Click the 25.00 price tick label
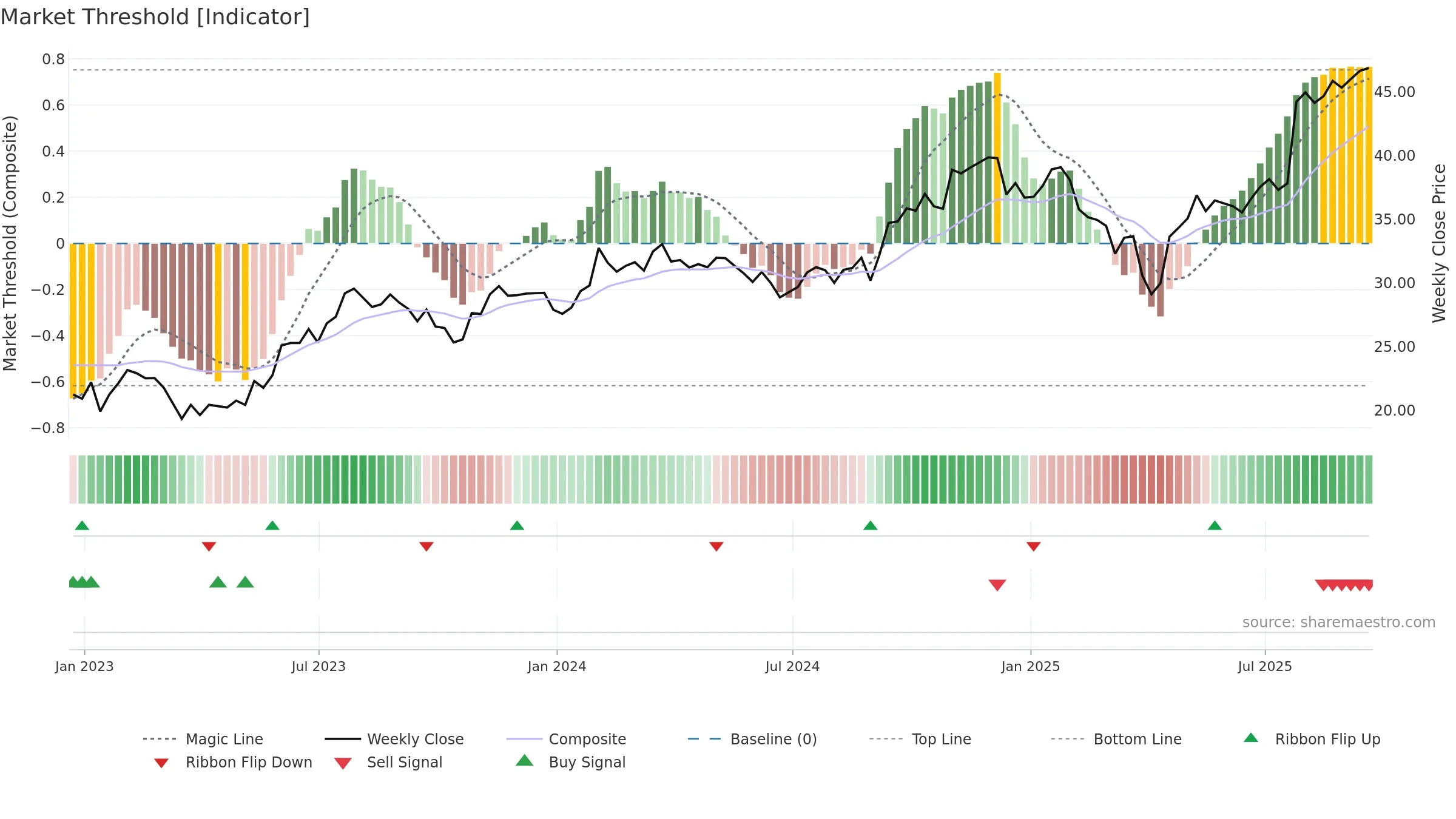This screenshot has width=1456, height=819. (x=1394, y=347)
